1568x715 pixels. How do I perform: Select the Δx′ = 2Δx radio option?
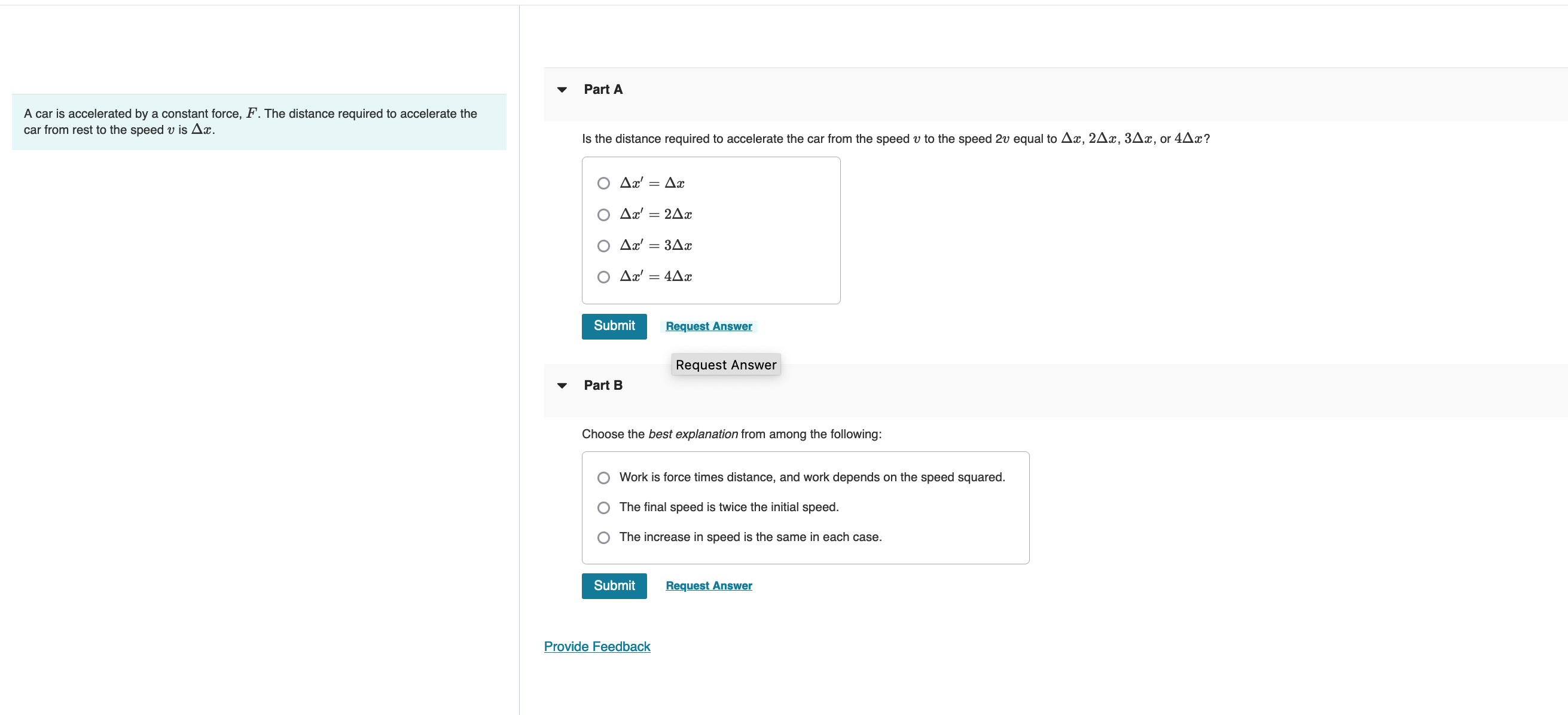(x=603, y=215)
